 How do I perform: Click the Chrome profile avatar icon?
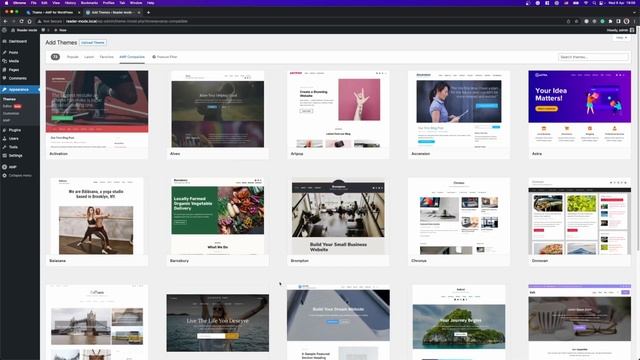627,21
